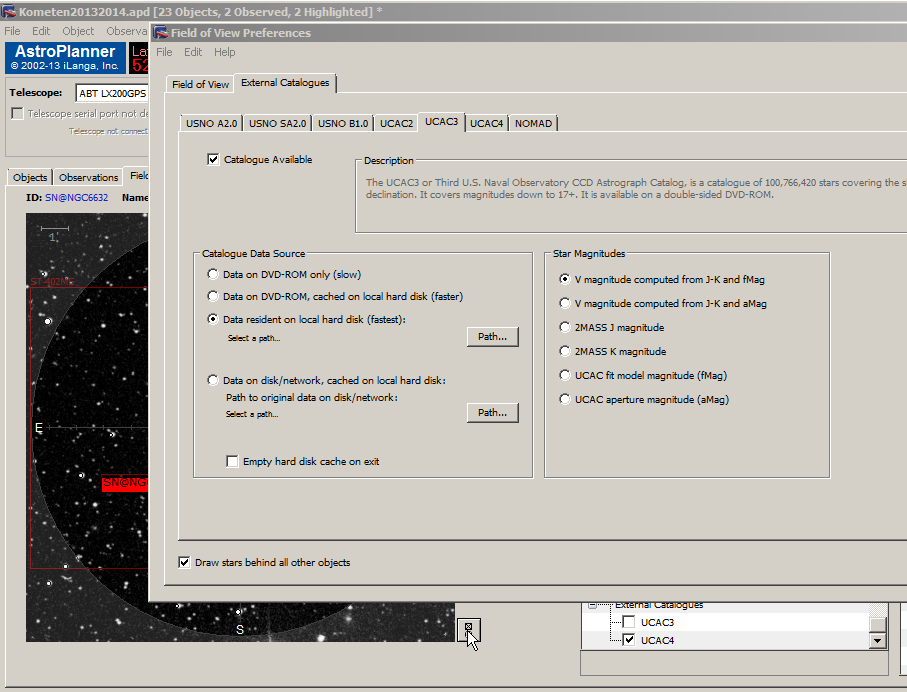Check the UCAC3 box in External Catalogues tree

[x=629, y=622]
